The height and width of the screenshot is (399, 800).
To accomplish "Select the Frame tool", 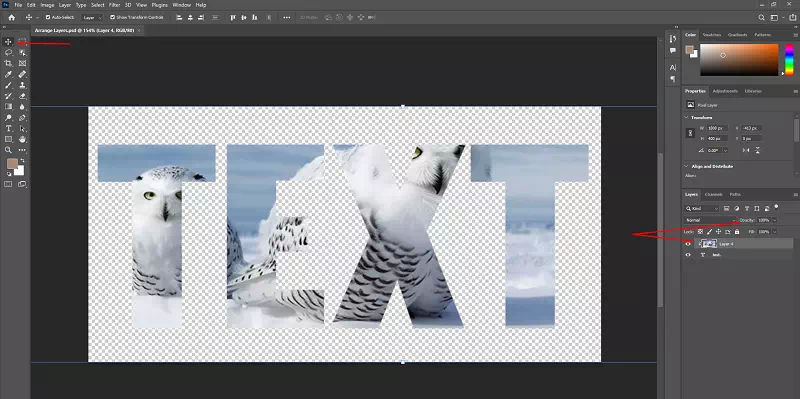I will click(x=22, y=63).
